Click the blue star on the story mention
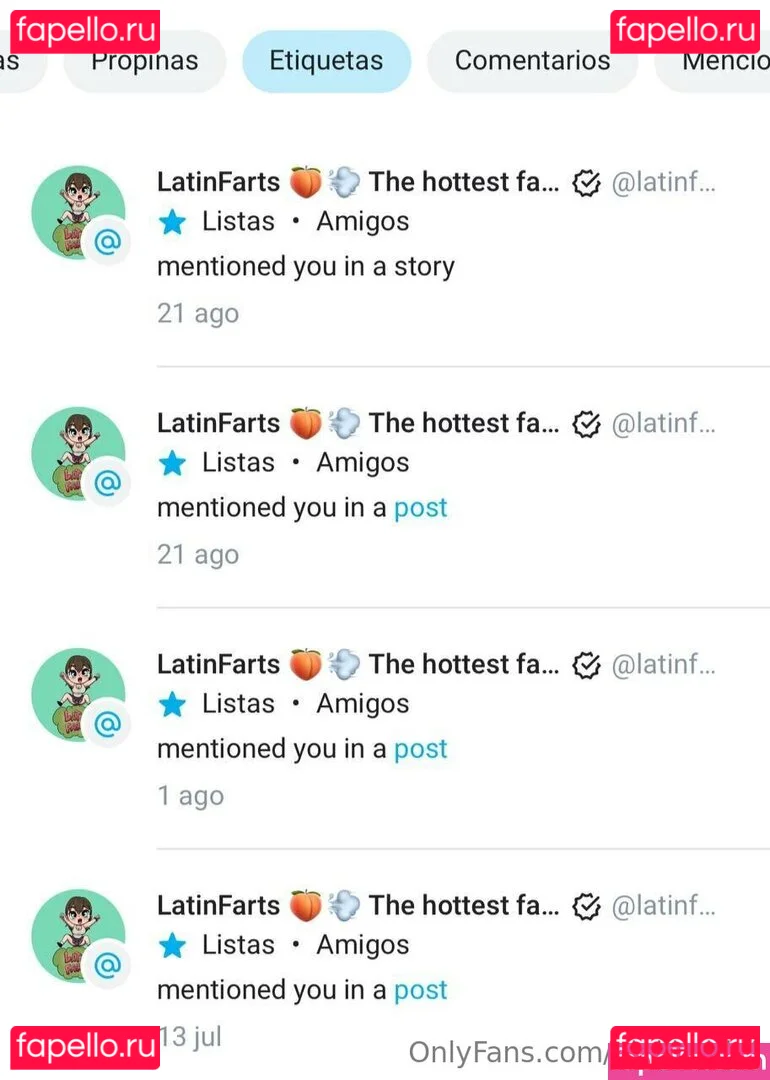770x1080 pixels. pos(173,222)
